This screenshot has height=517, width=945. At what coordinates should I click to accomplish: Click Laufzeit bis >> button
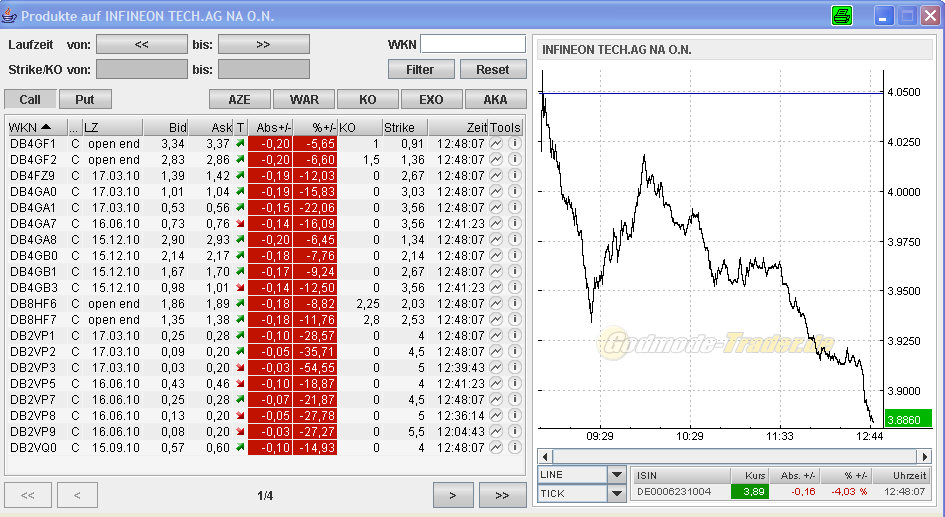[263, 44]
